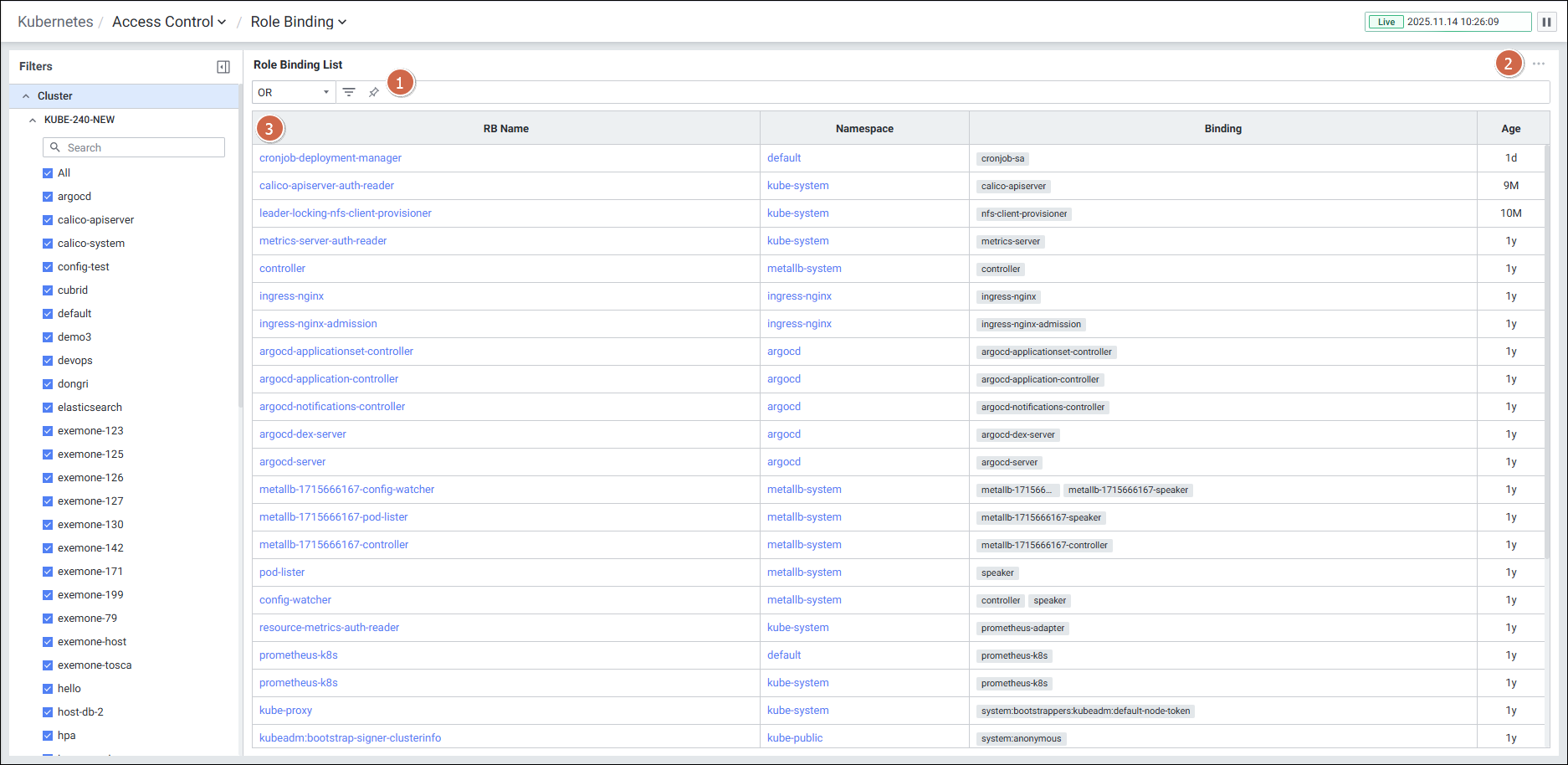Click the Kubernetes breadcrumb root
The height and width of the screenshot is (765, 1568).
[55, 22]
